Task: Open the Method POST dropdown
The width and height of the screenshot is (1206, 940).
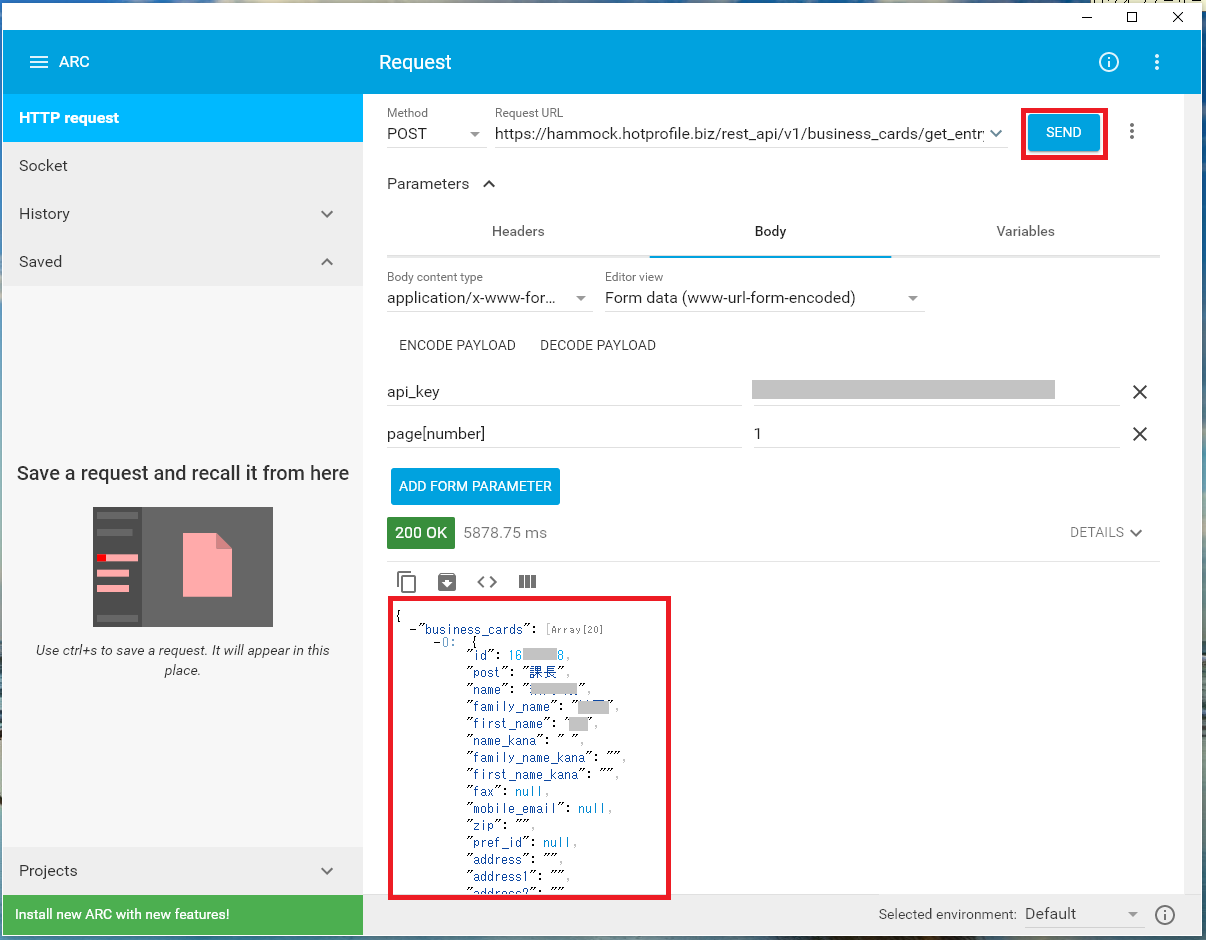Action: tap(436, 134)
